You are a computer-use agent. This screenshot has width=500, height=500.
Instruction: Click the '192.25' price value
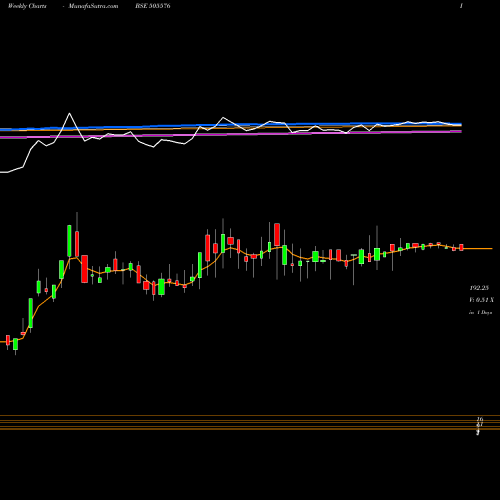(x=479, y=288)
